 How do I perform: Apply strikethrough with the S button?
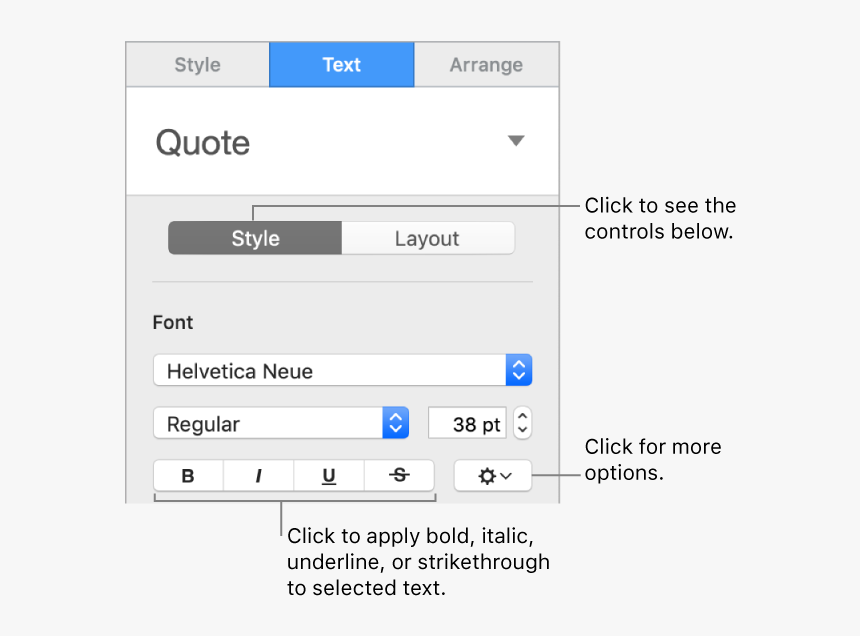click(399, 476)
